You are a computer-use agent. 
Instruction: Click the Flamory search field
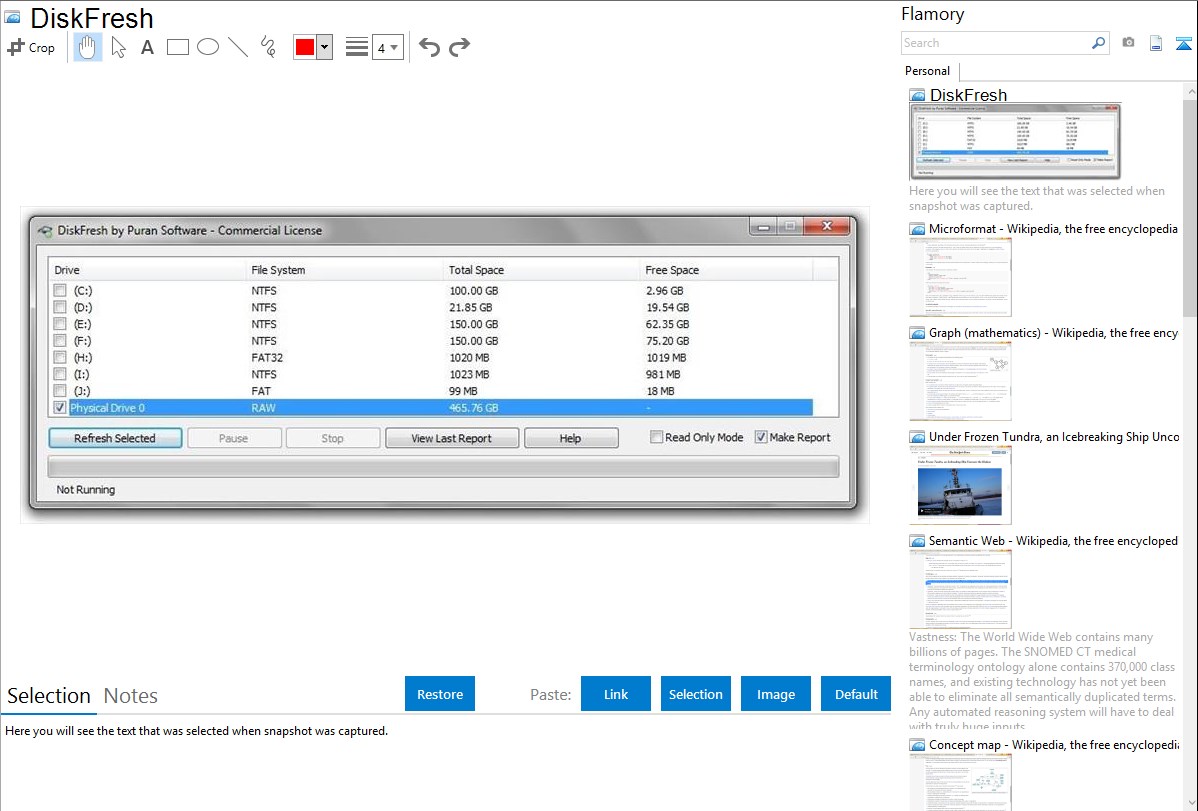click(995, 43)
